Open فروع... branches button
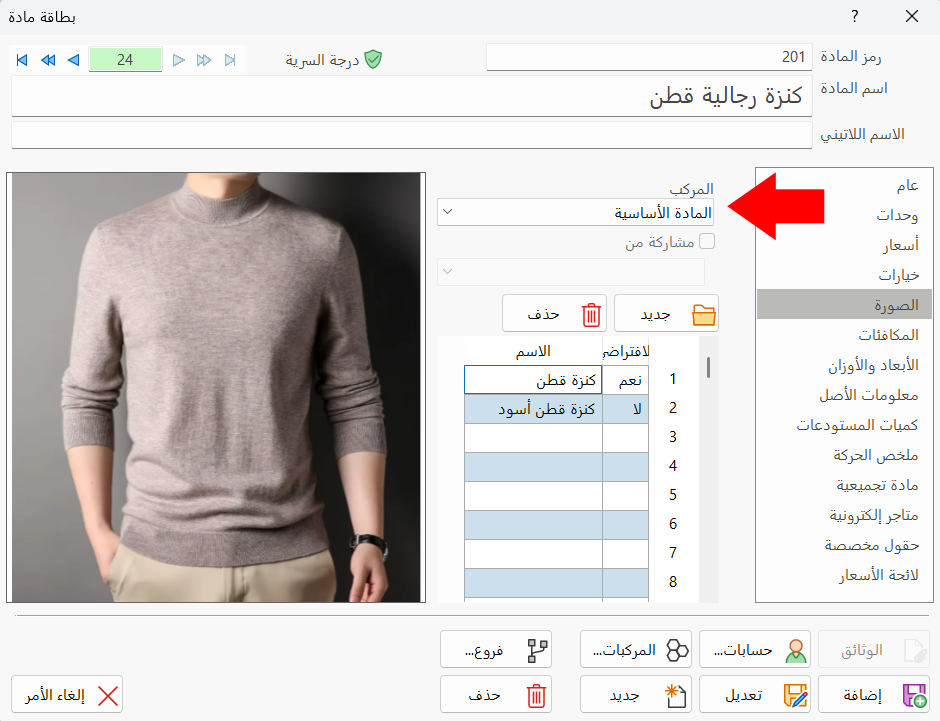Screen dimensions: 940x721 (x=496, y=650)
